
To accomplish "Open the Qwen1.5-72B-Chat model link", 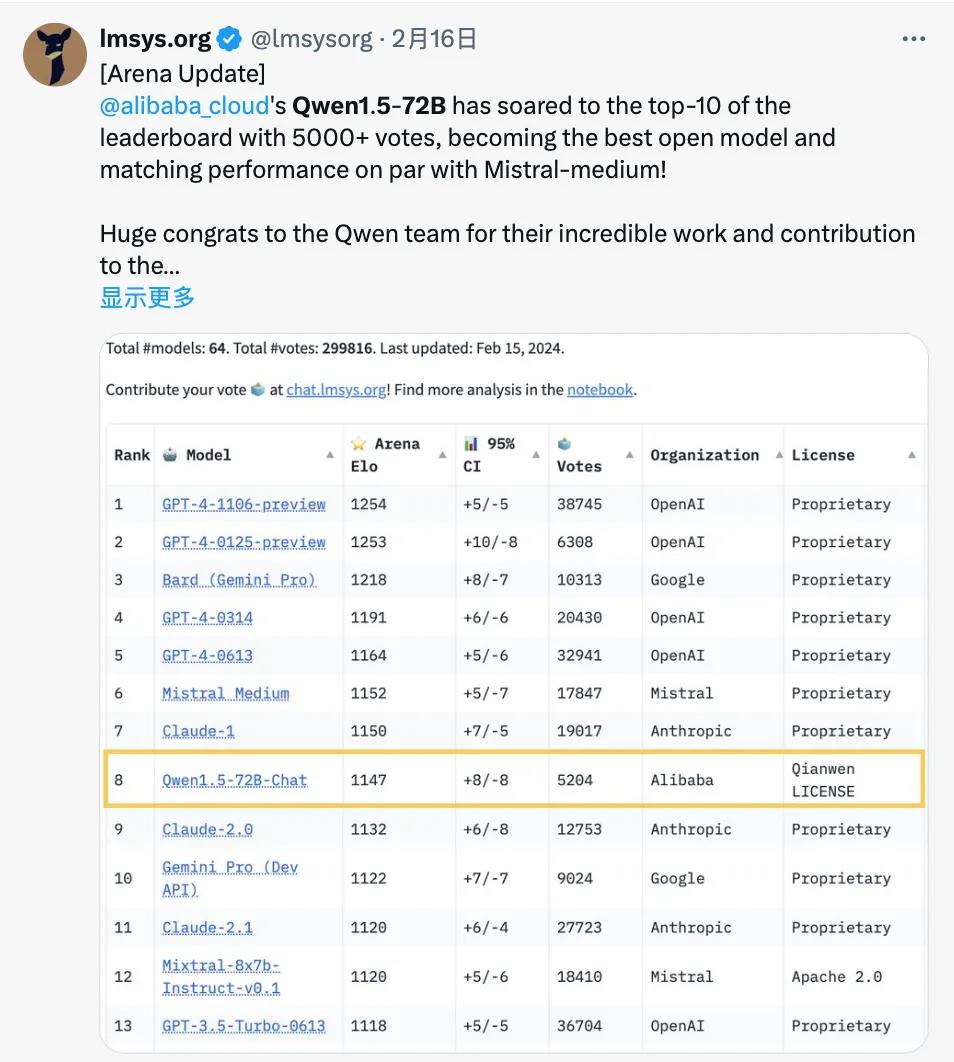I will tap(235, 780).
